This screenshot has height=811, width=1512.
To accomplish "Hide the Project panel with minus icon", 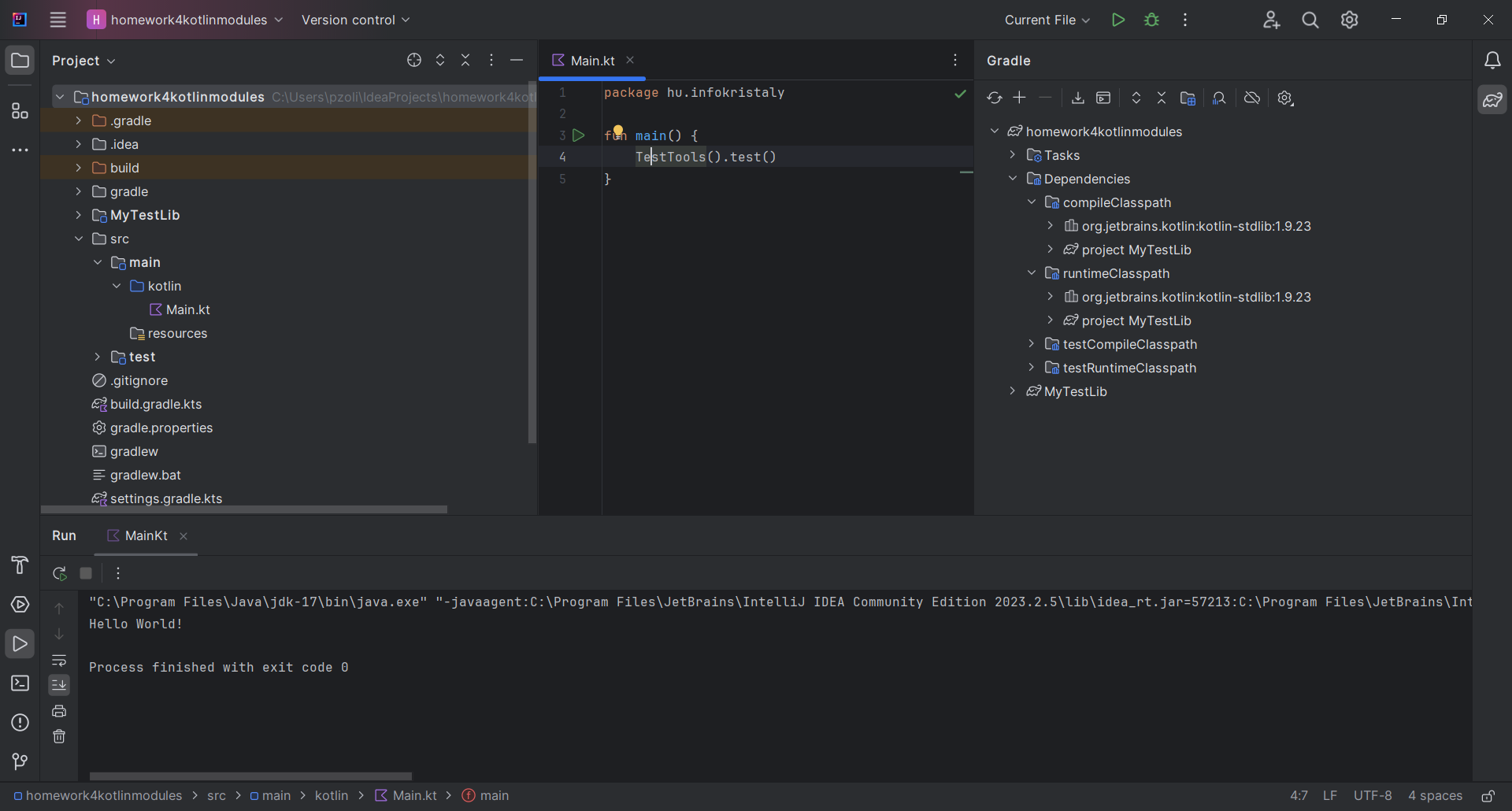I will click(x=517, y=61).
